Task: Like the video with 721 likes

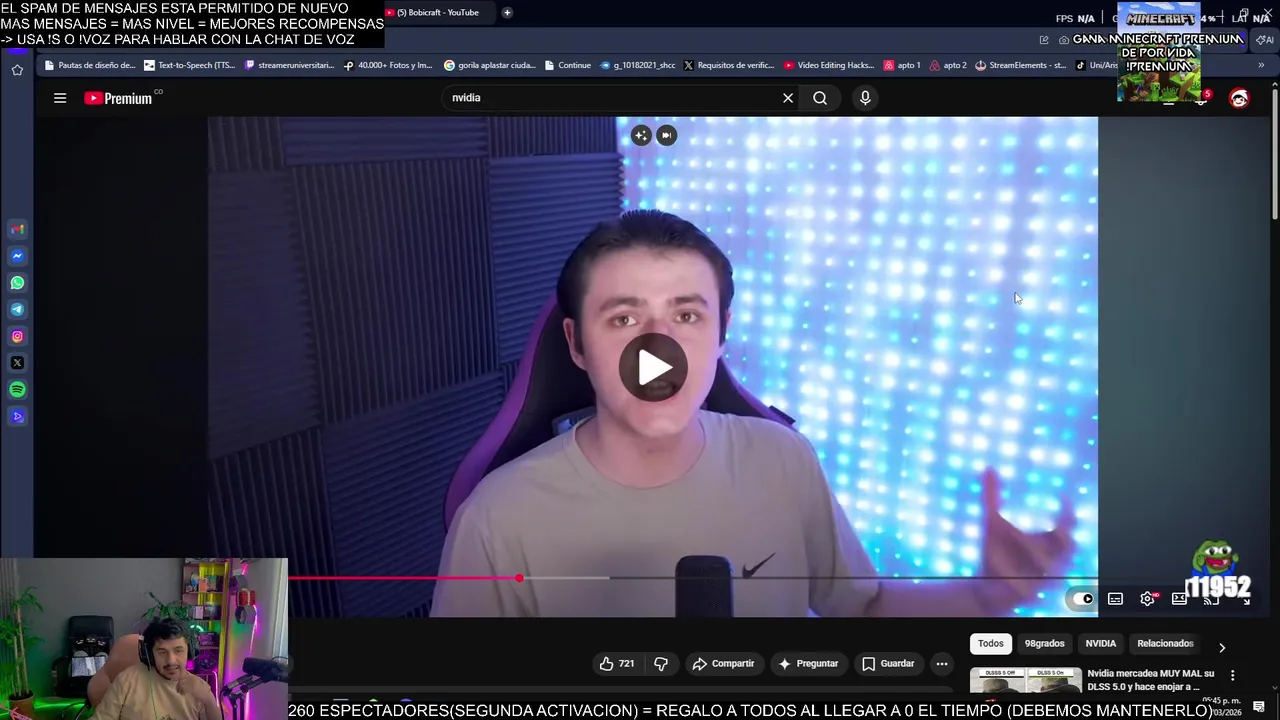Action: click(617, 663)
